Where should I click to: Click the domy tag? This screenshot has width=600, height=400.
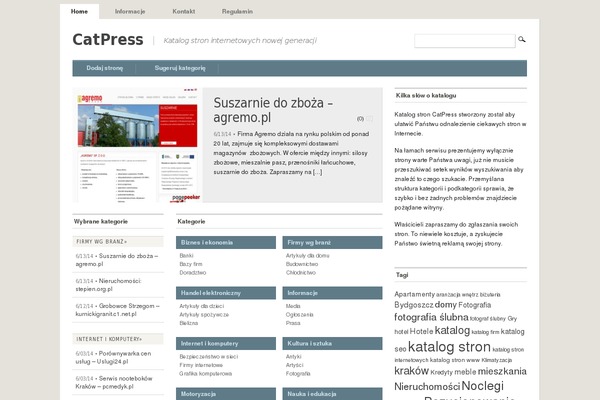point(446,305)
